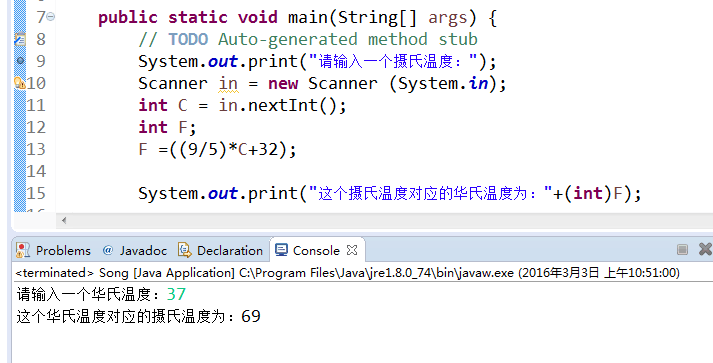The height and width of the screenshot is (363, 713).
Task: Switch to the Problems tab
Action: pos(53,250)
